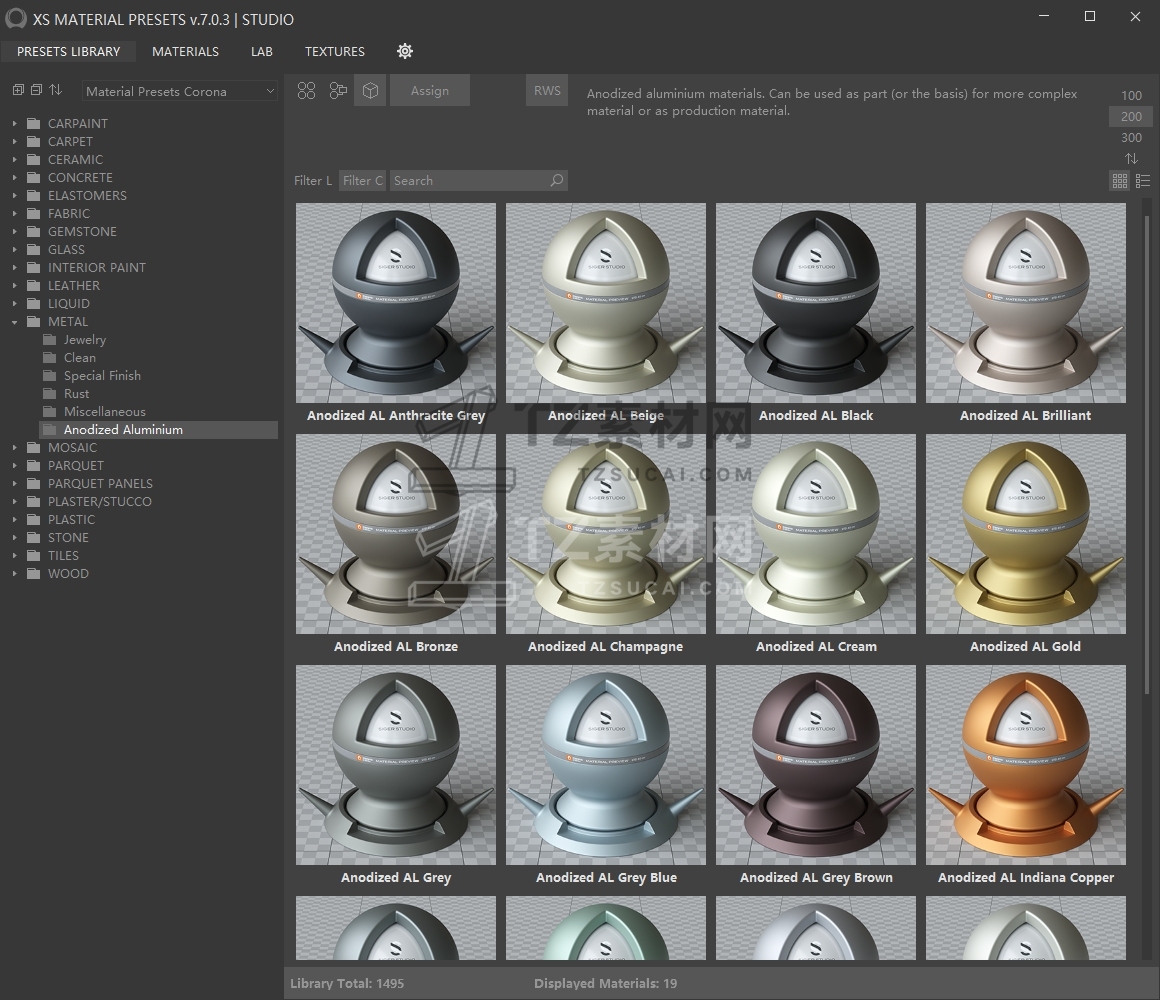Set thumbnail size to 300
This screenshot has height=1000, width=1160.
tap(1131, 138)
